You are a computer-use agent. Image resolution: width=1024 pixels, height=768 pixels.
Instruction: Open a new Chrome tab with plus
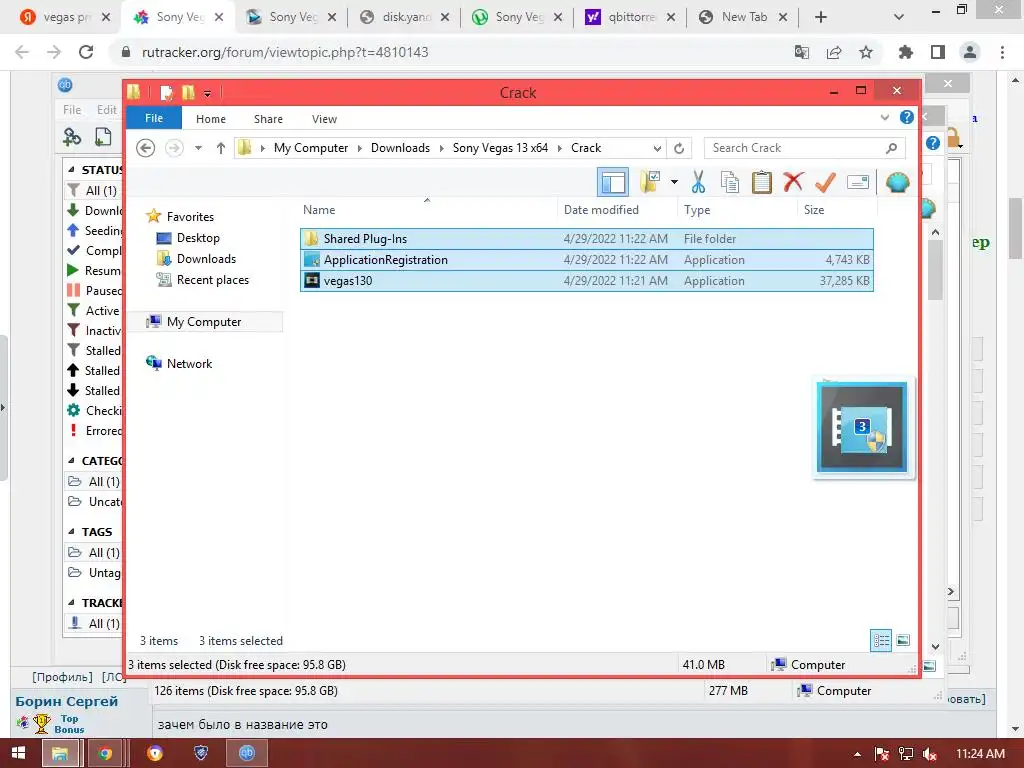[821, 17]
